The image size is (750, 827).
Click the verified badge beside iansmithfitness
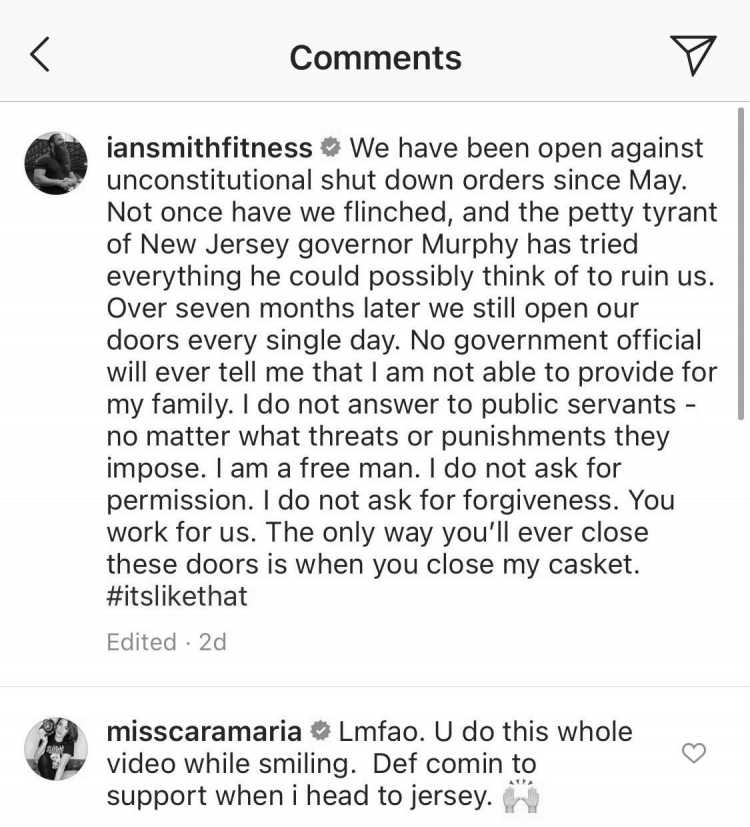(331, 148)
